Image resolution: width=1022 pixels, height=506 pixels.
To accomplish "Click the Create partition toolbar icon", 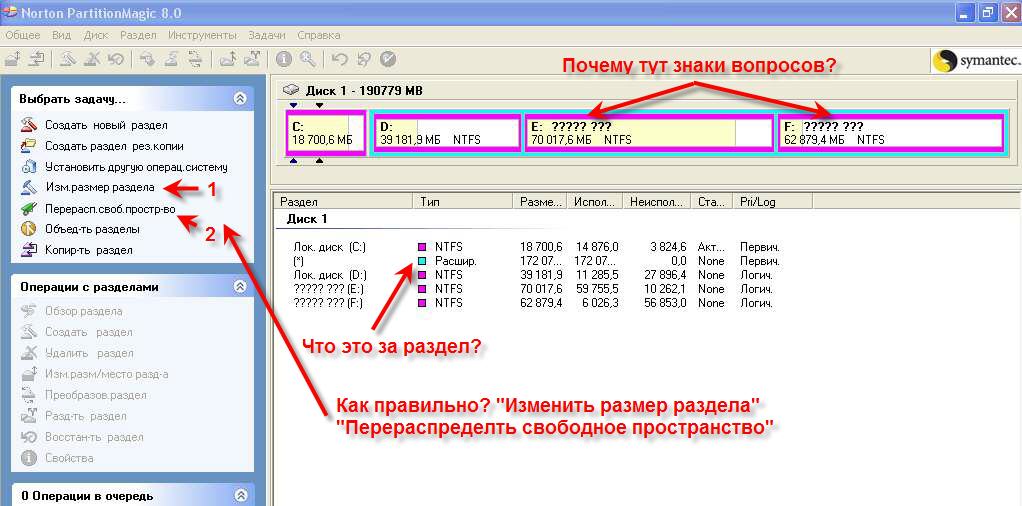I will (x=68, y=59).
